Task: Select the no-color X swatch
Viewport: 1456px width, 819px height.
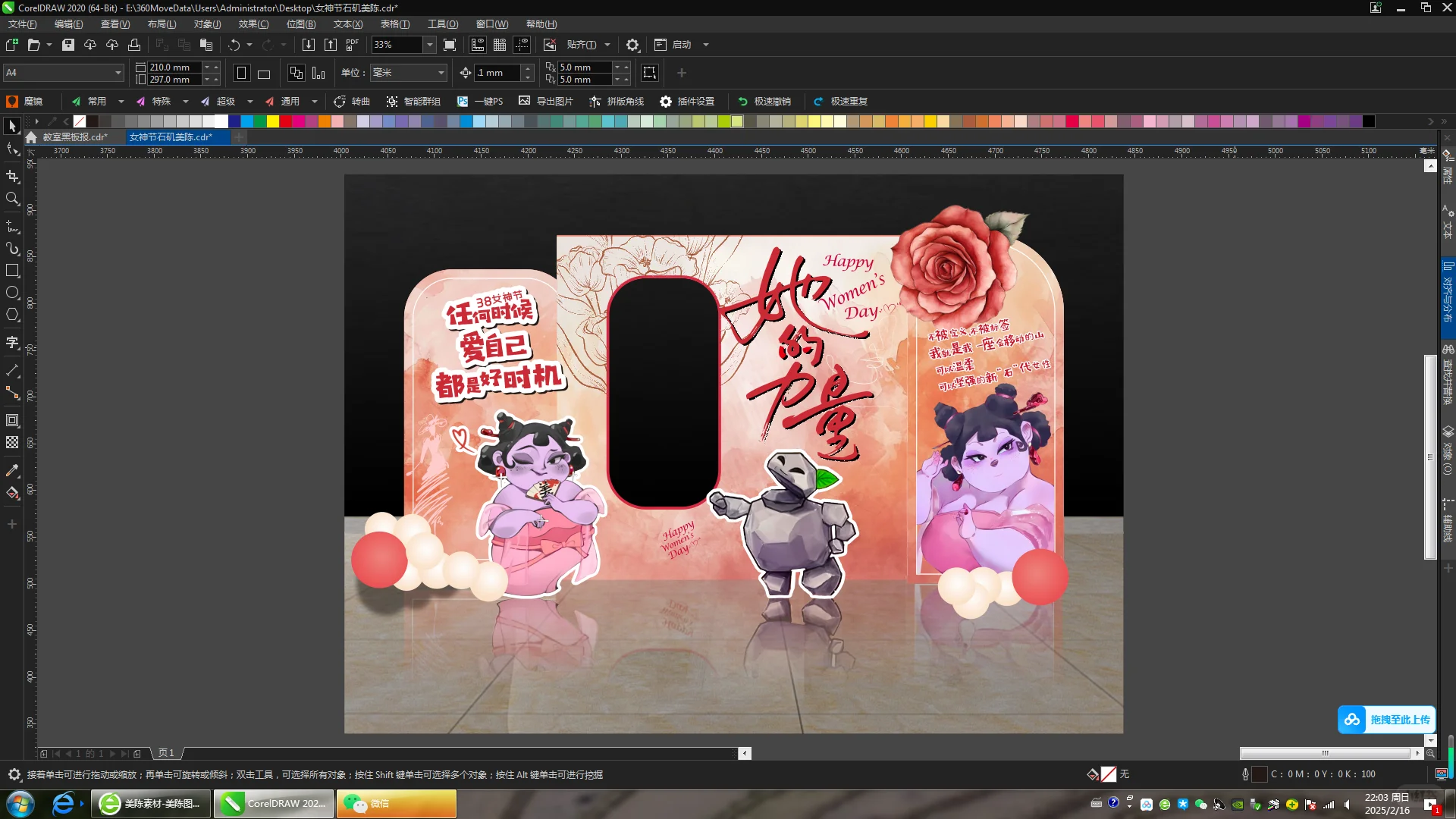Action: [80, 121]
